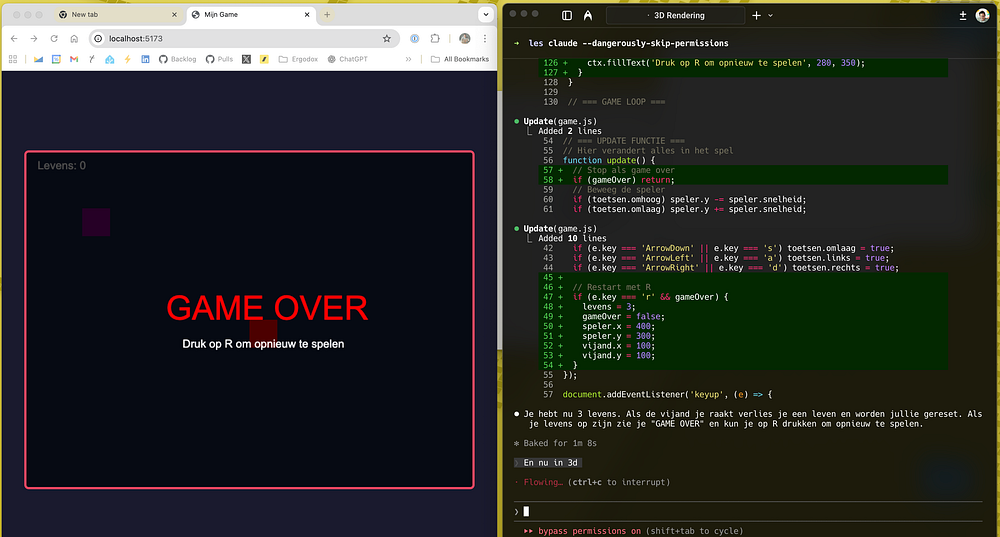This screenshot has width=1000, height=537.
Task: Open the blue house bookmark
Action: pos(110,59)
